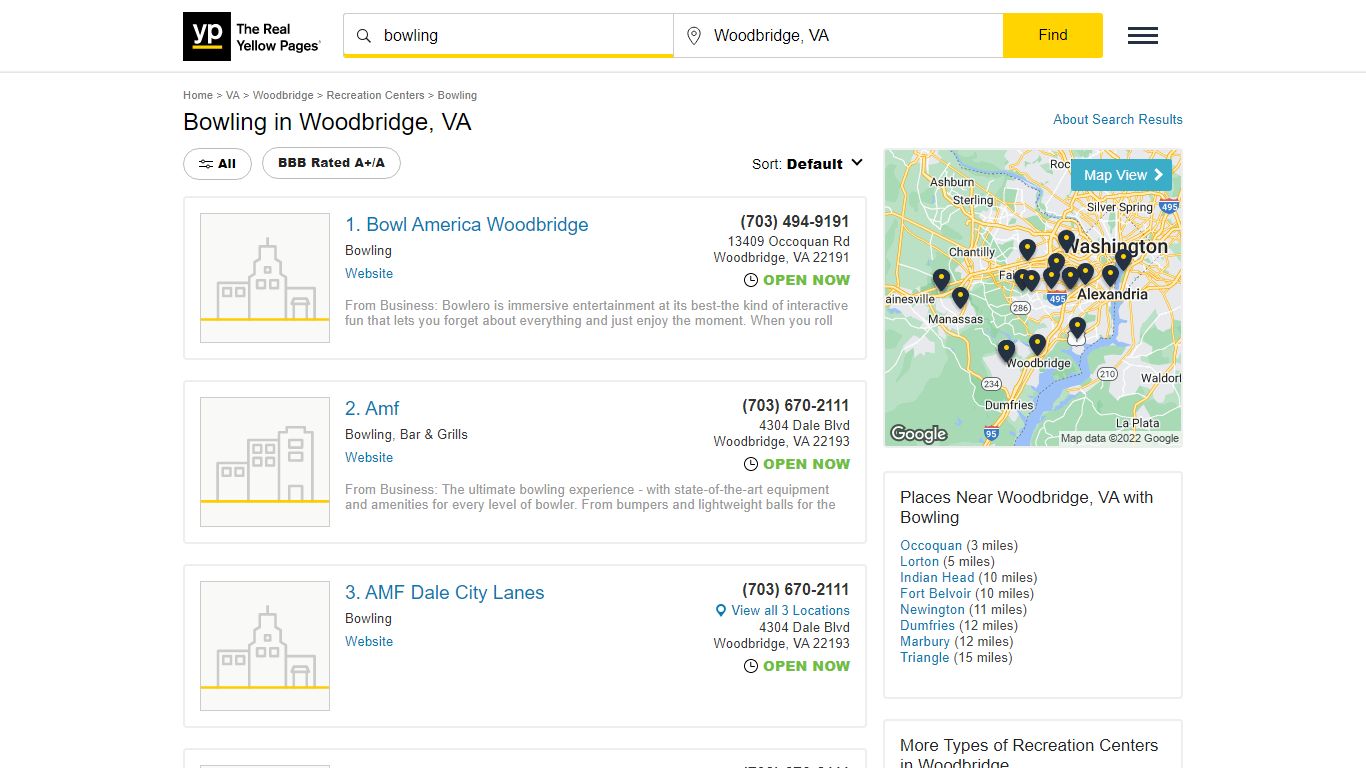Expand the Sort: Default dropdown

[x=807, y=164]
